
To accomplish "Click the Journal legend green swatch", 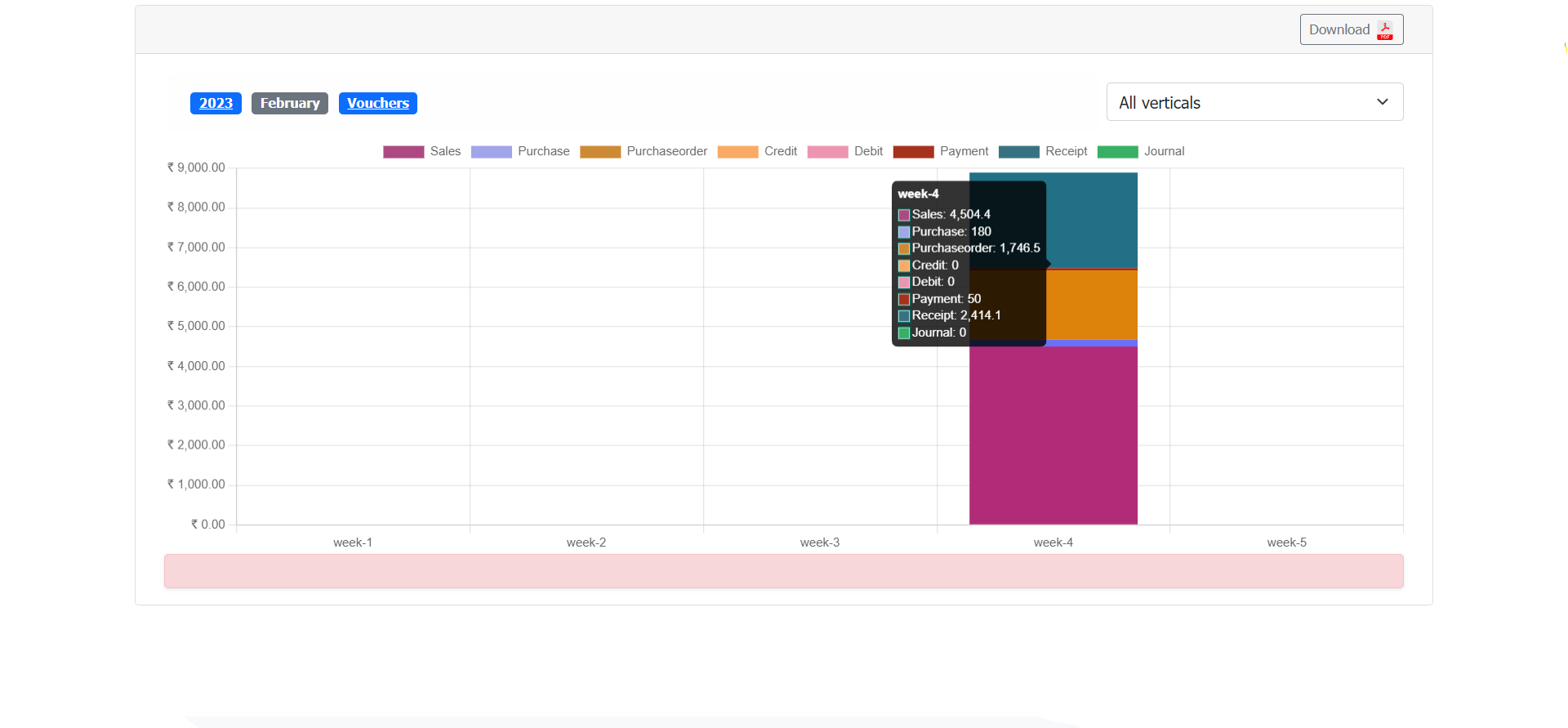I will coord(1117,152).
